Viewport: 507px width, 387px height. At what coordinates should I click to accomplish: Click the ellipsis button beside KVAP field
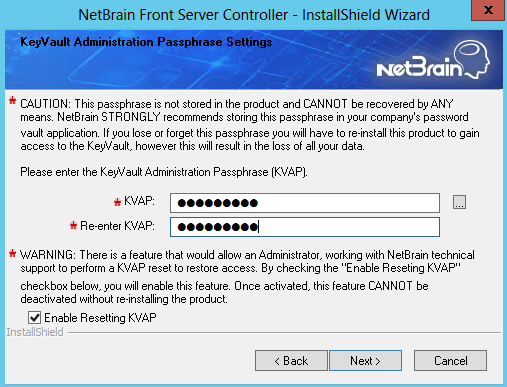coord(459,202)
